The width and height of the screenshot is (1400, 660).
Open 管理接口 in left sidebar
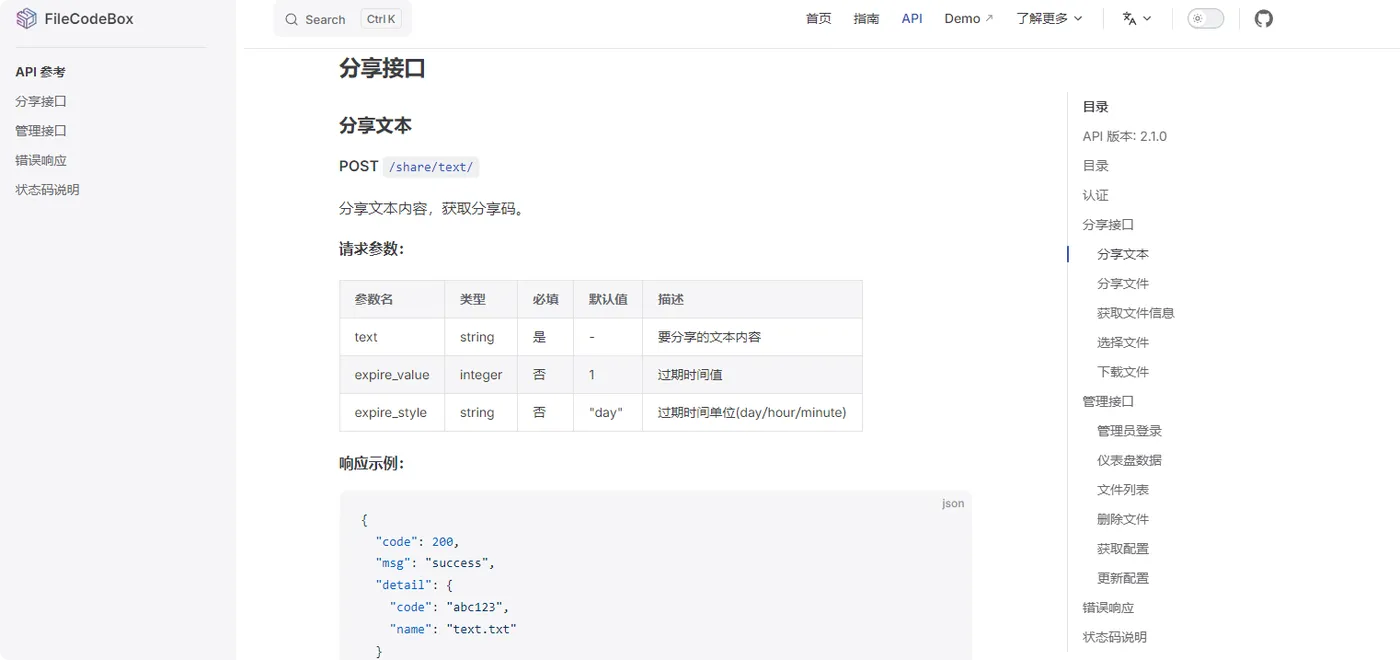[x=41, y=131]
